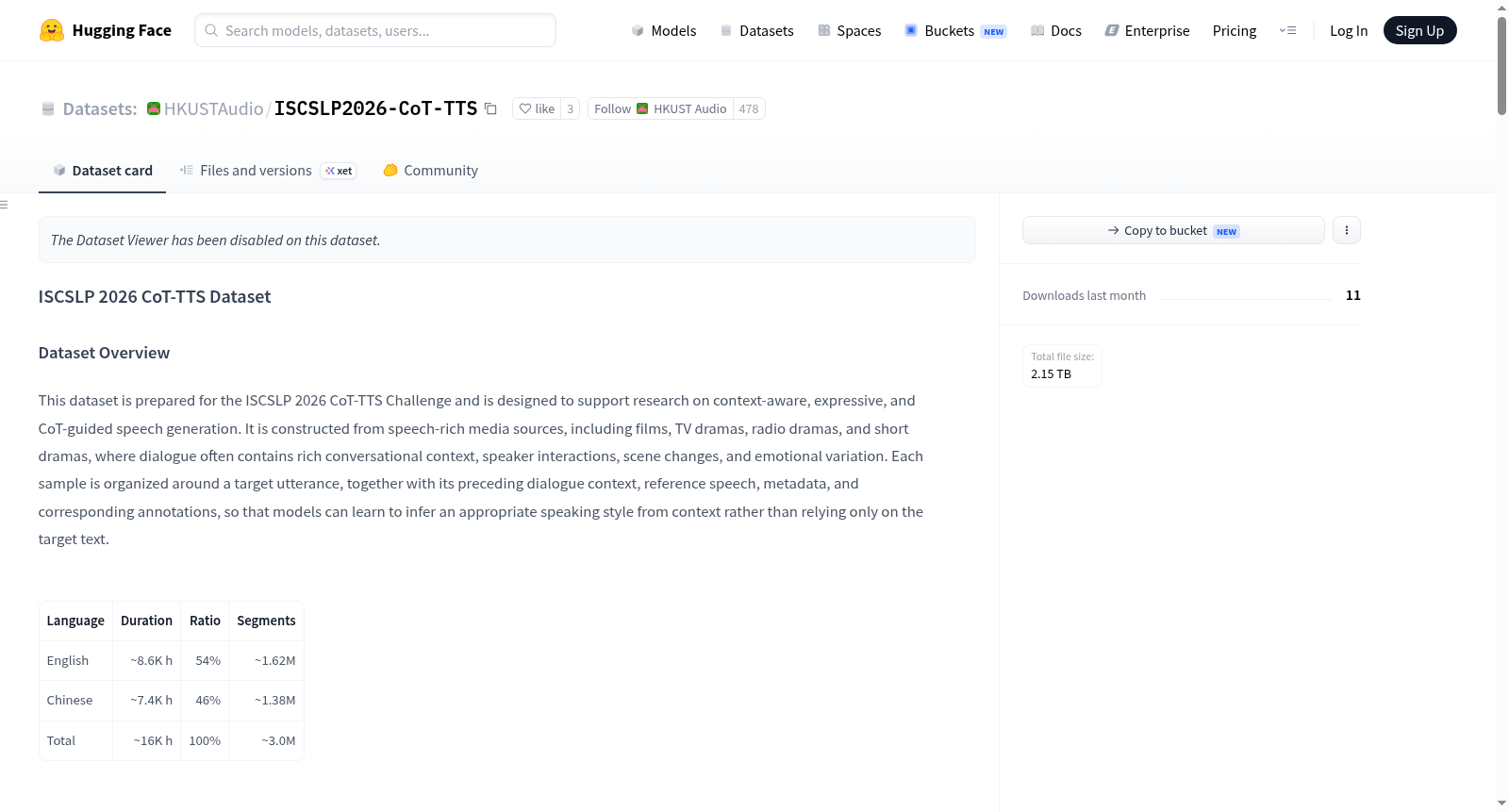Open the Pricing page
1509x812 pixels.
(1235, 30)
